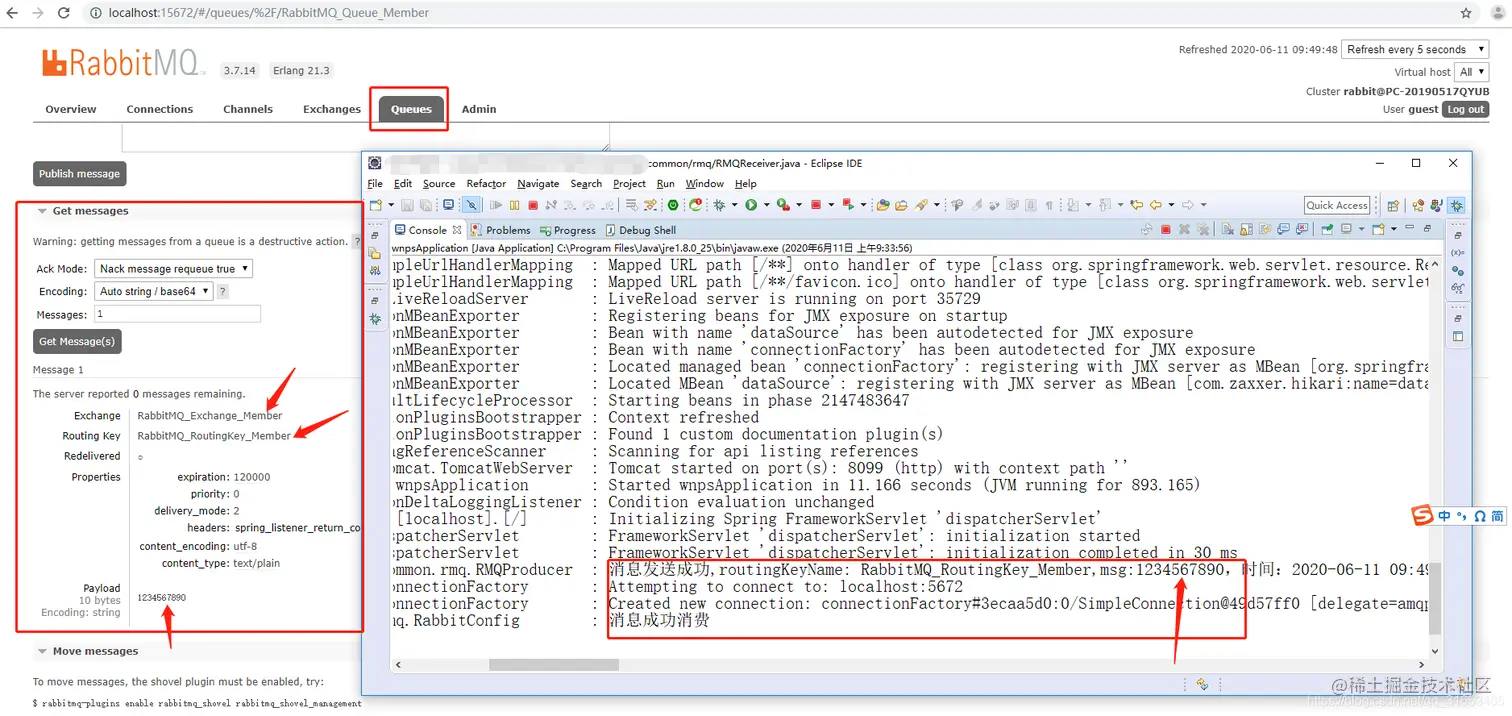Toggle Scroll Lock in Console toolbar
Viewport: 1512px width, 716px height.
click(1246, 229)
